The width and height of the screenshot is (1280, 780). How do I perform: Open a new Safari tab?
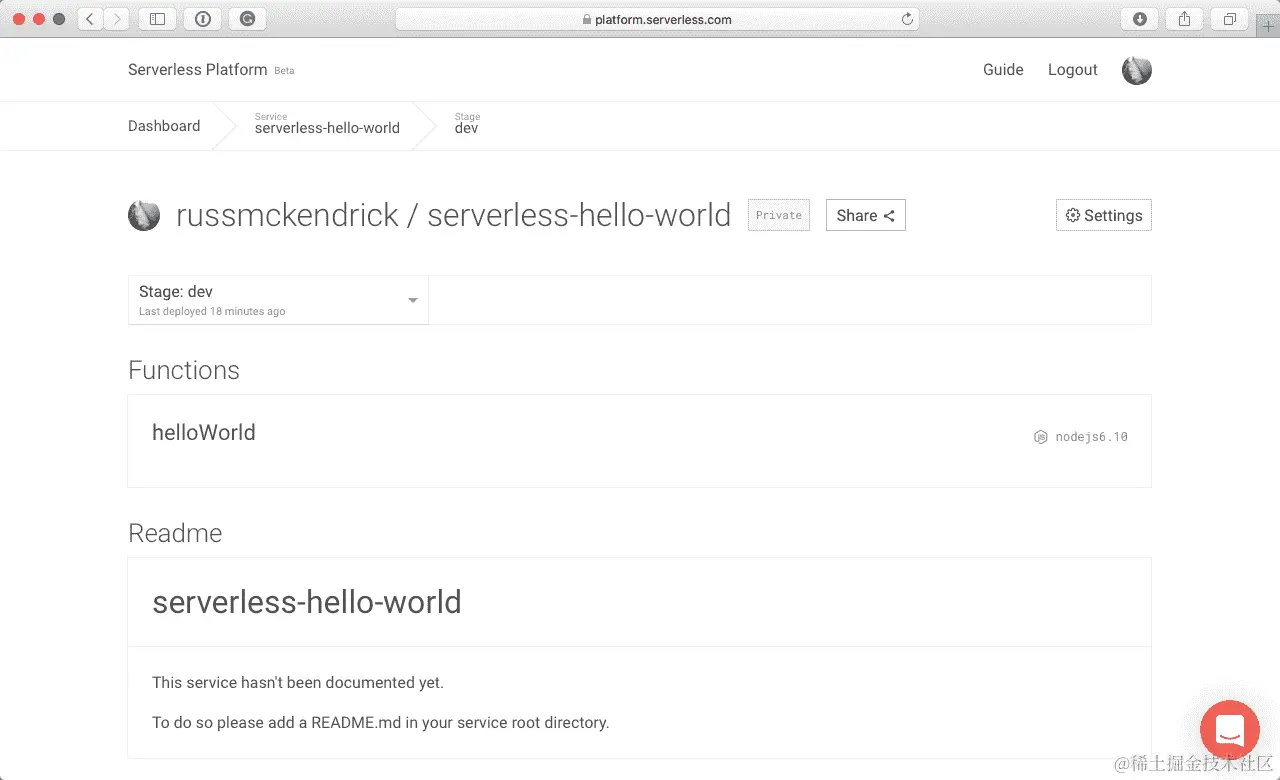[1269, 27]
